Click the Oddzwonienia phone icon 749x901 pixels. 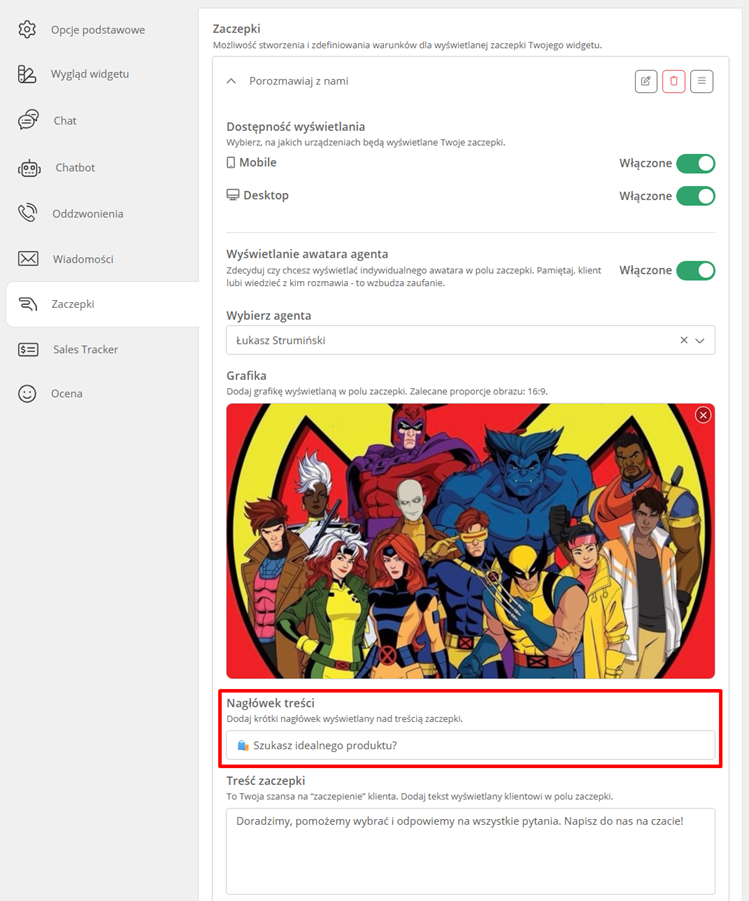pyautogui.click(x=28, y=213)
